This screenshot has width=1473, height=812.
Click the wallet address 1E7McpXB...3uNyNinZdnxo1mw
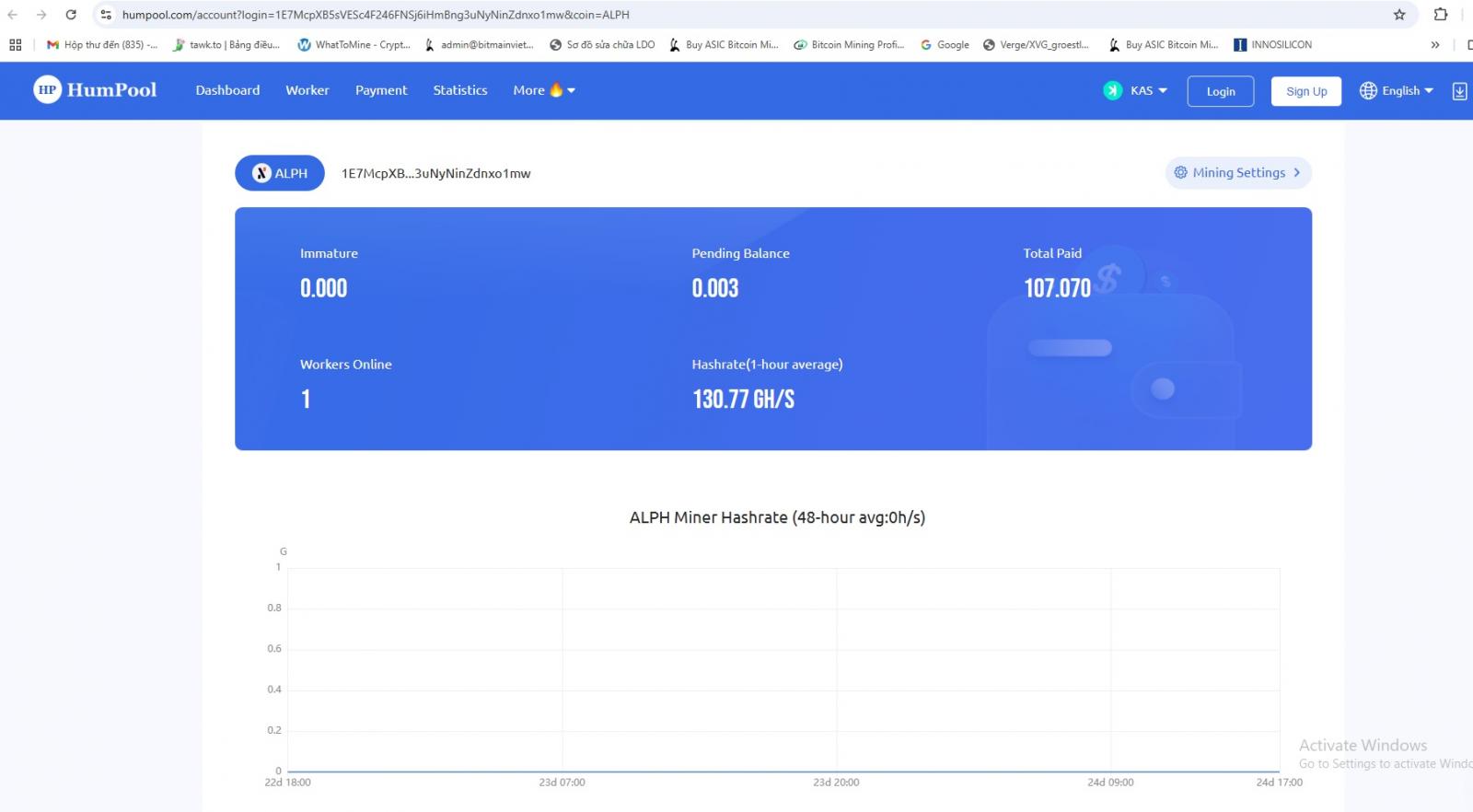click(x=435, y=173)
